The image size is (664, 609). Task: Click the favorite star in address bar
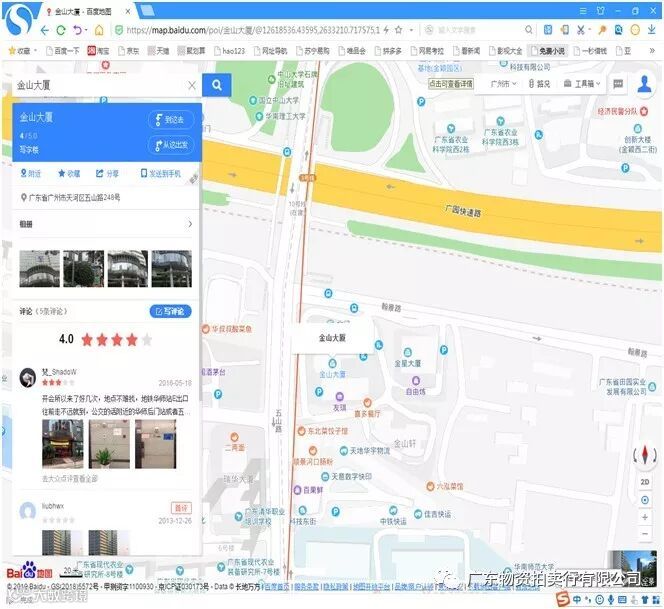click(x=398, y=30)
